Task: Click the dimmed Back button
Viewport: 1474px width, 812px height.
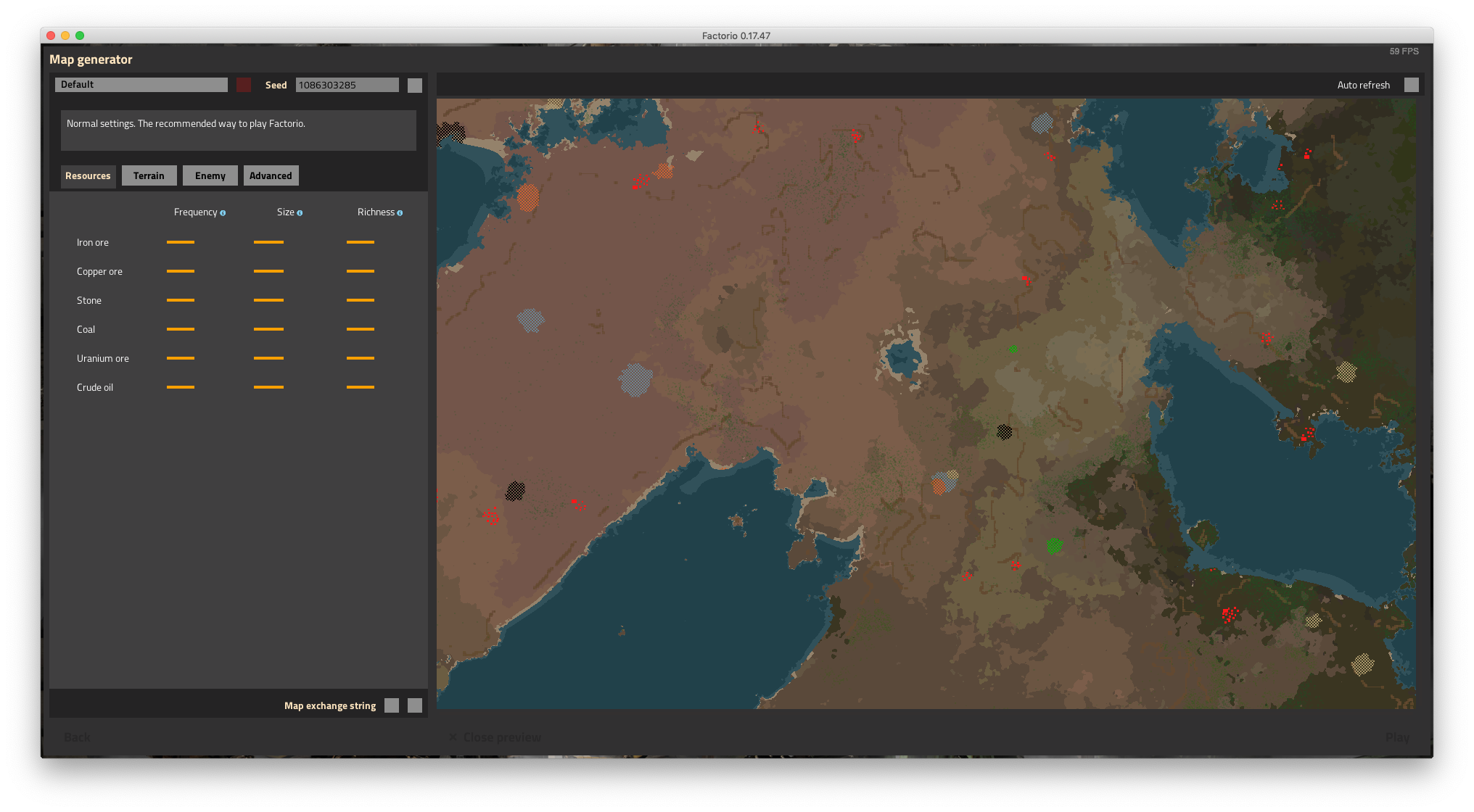Action: click(77, 737)
